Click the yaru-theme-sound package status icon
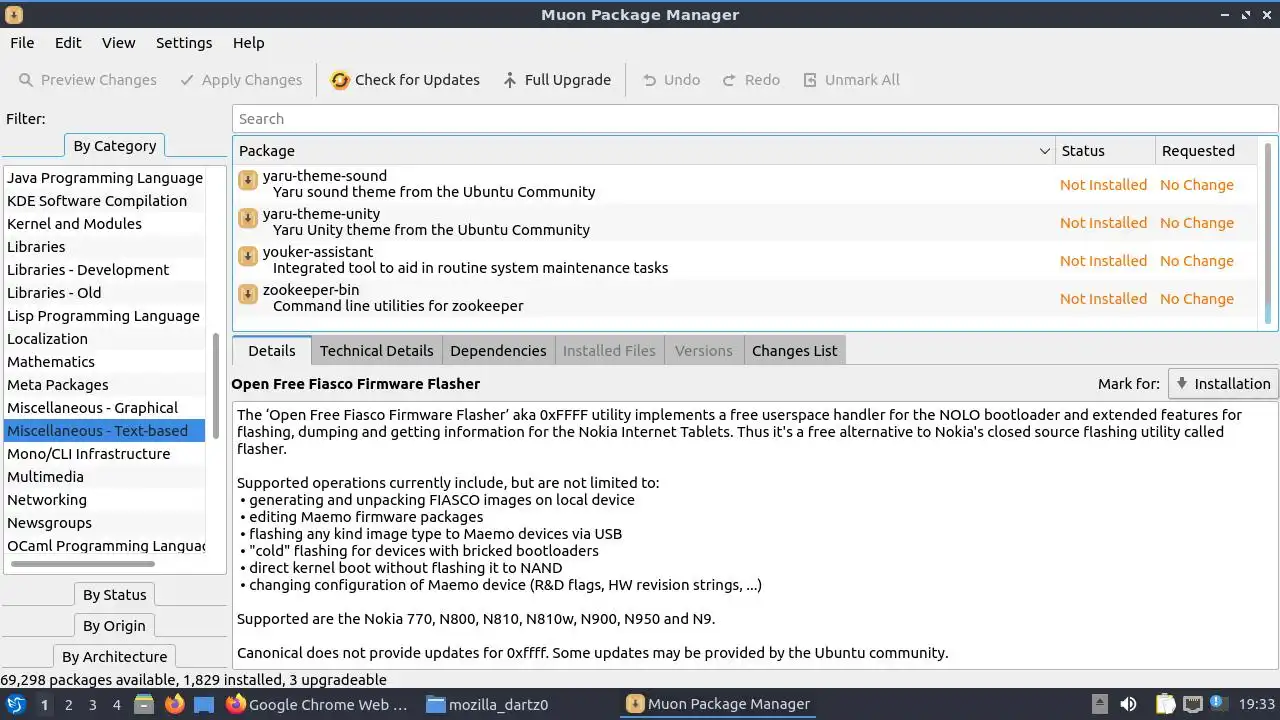Image resolution: width=1280 pixels, height=720 pixels. tap(248, 181)
